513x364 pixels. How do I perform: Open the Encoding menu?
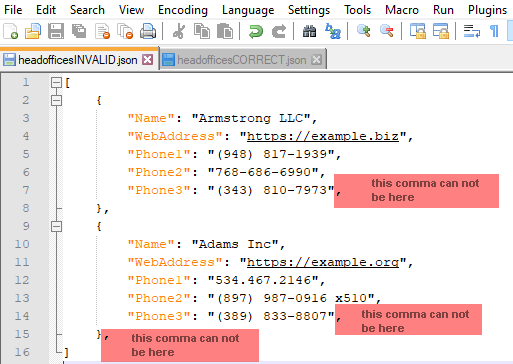tap(183, 10)
